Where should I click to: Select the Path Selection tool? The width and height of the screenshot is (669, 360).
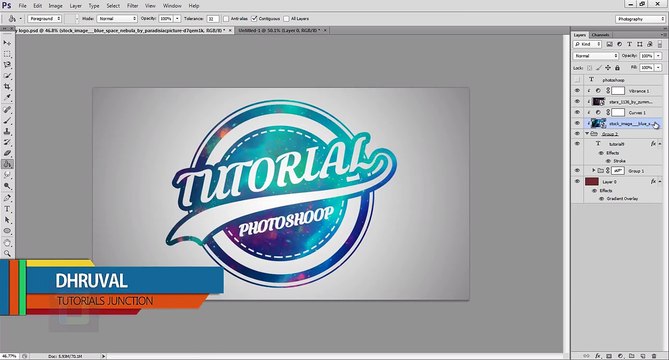click(7, 220)
